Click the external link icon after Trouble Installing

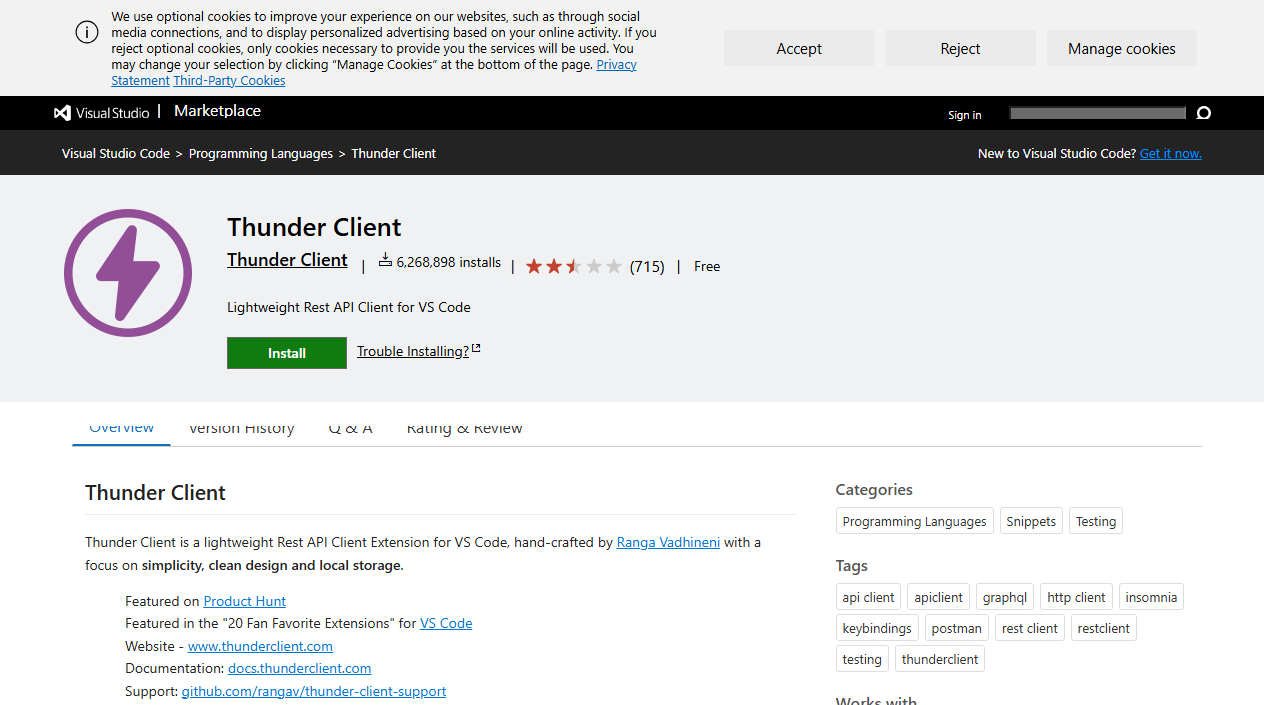[476, 346]
